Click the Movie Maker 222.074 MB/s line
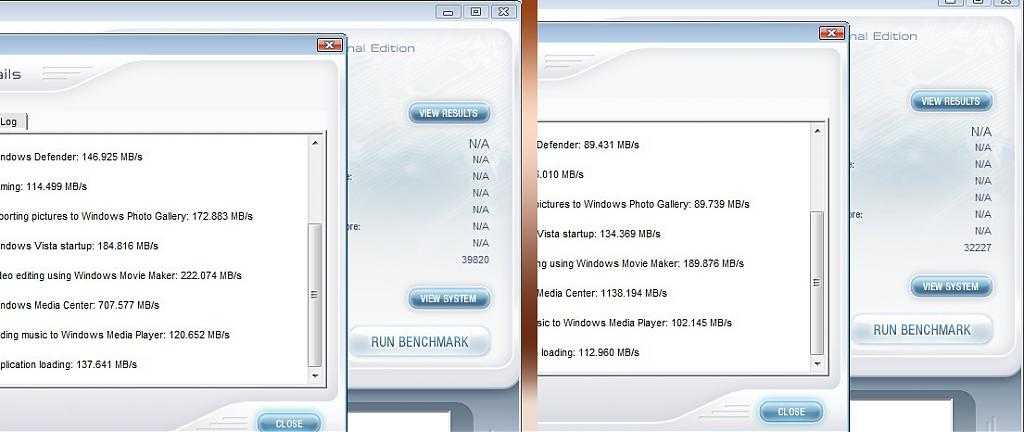Screen dimensions: 1024x432 click(121, 275)
